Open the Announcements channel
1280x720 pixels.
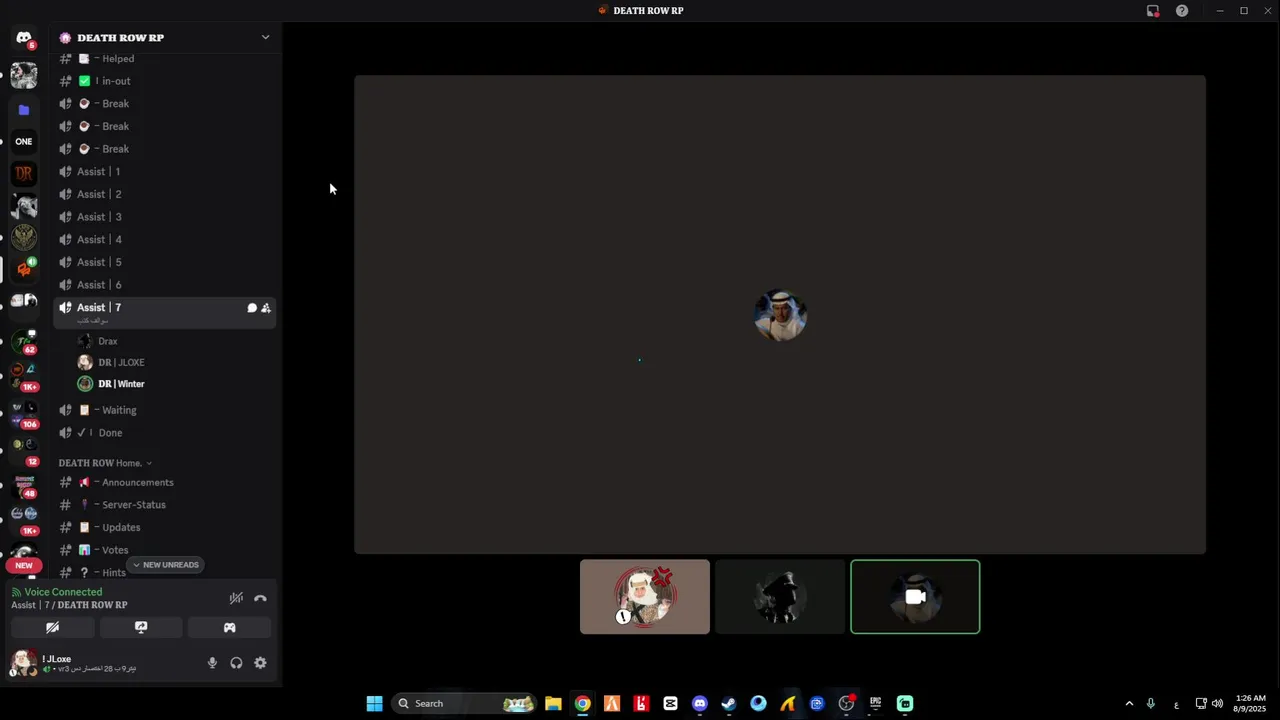click(164, 482)
